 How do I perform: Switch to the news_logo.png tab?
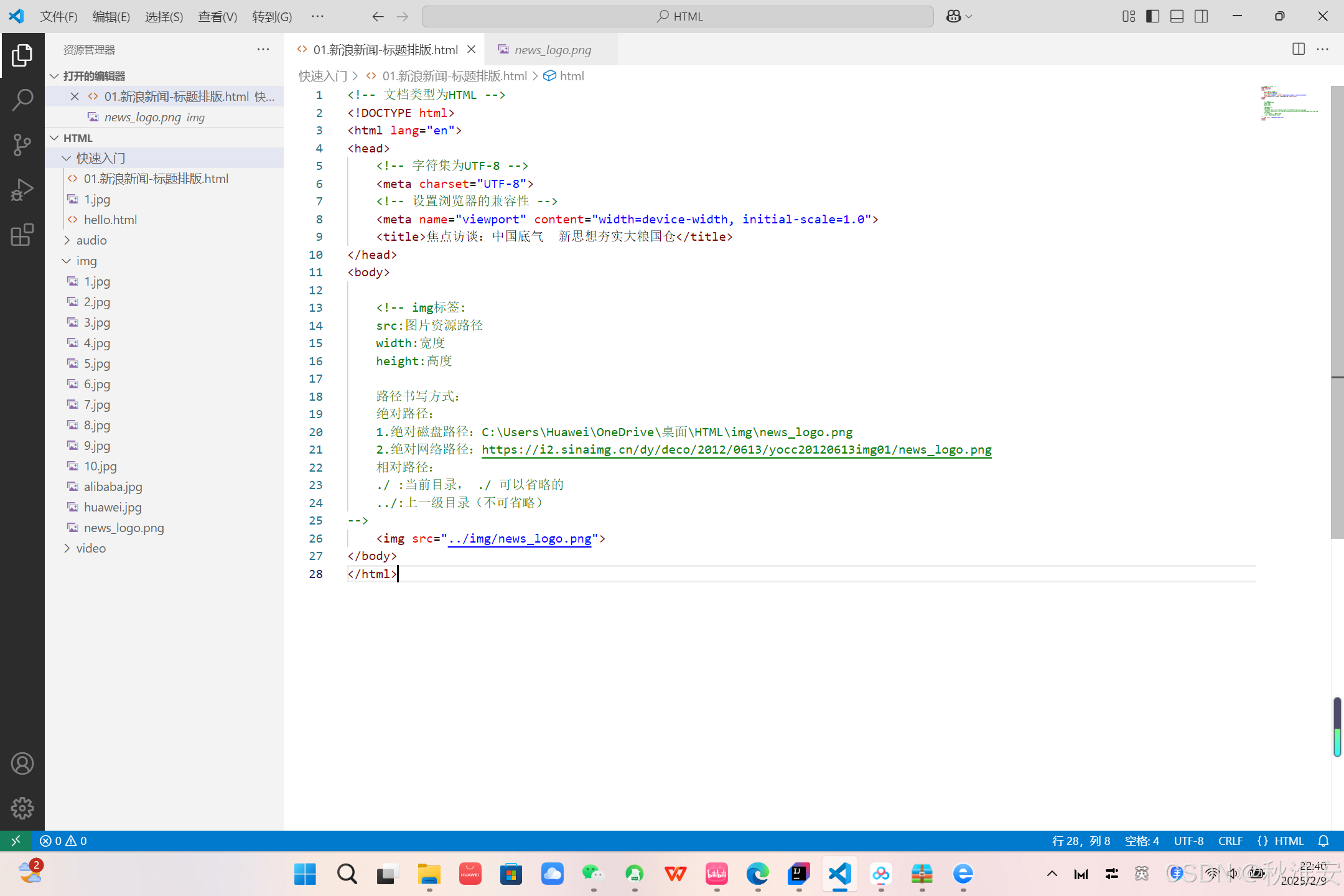(551, 50)
